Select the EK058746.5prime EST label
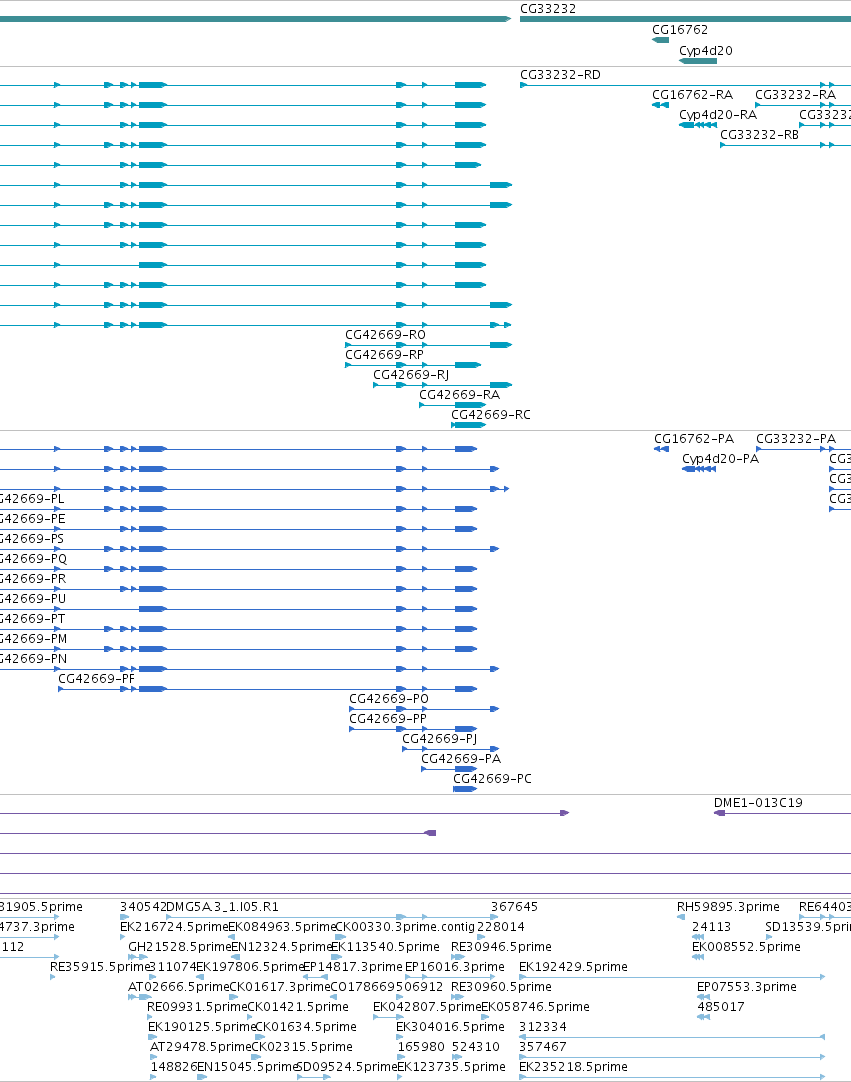Viewport: 851px width, 1082px height. pyautogui.click(x=535, y=1007)
